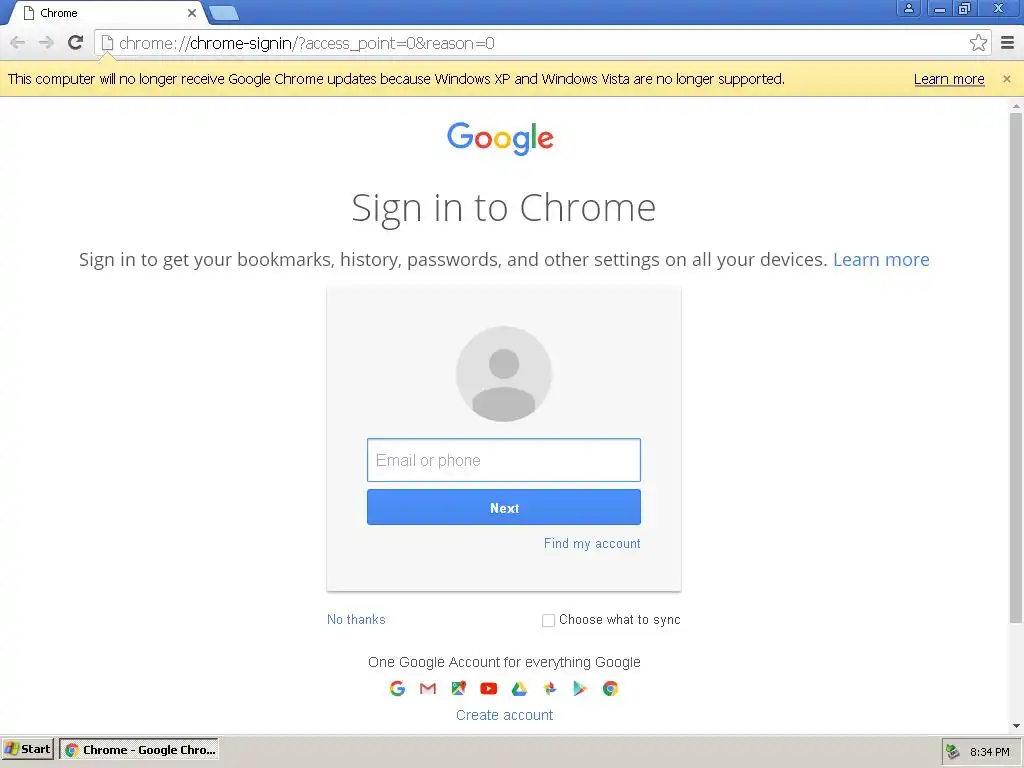The height and width of the screenshot is (768, 1024).
Task: Enable the Choose what to sync checkbox
Action: (548, 620)
